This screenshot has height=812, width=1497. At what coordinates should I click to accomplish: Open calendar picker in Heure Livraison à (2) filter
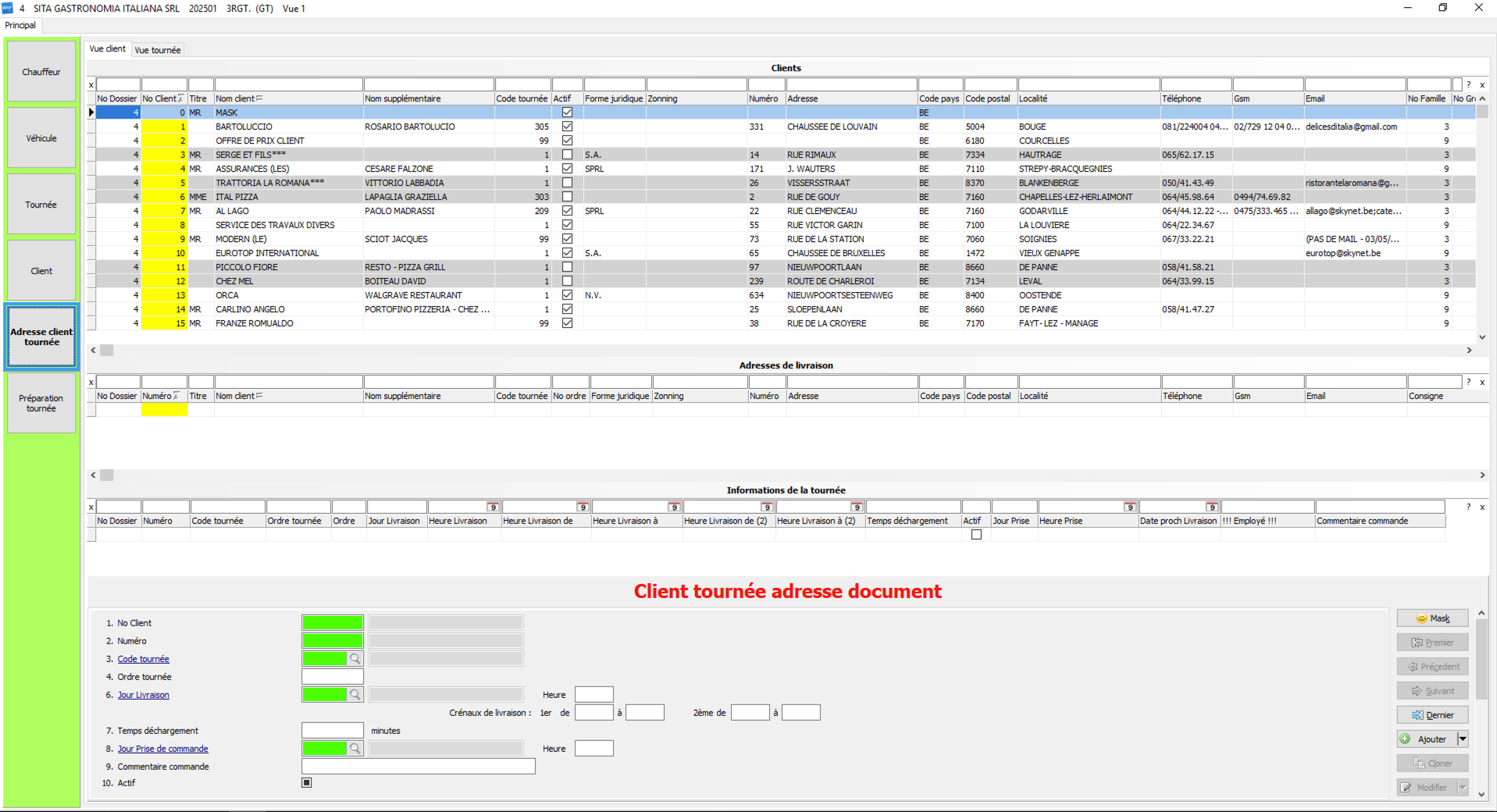pos(857,507)
